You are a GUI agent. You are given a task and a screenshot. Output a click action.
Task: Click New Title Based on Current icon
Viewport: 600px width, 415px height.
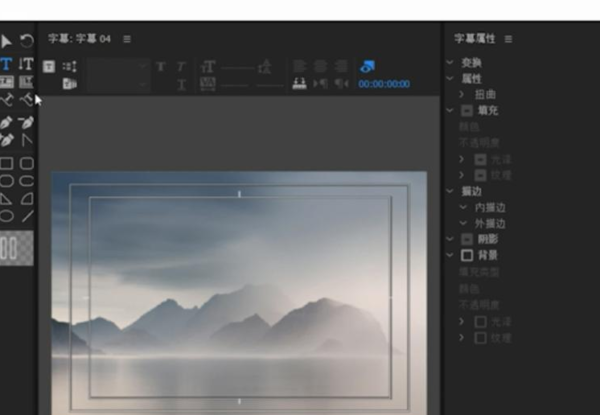coord(49,67)
